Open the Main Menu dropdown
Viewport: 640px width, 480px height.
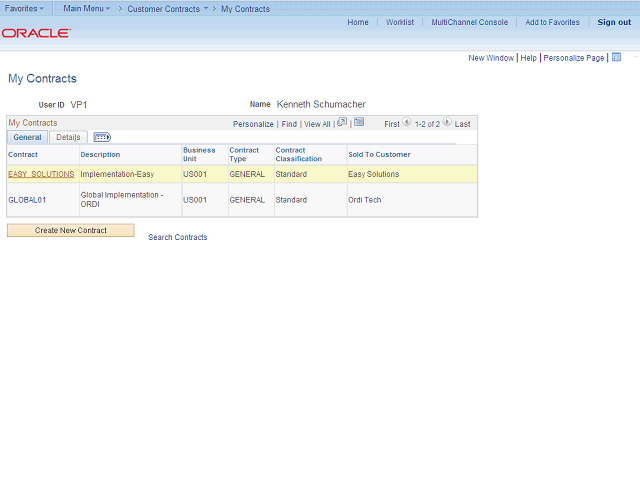[87, 9]
